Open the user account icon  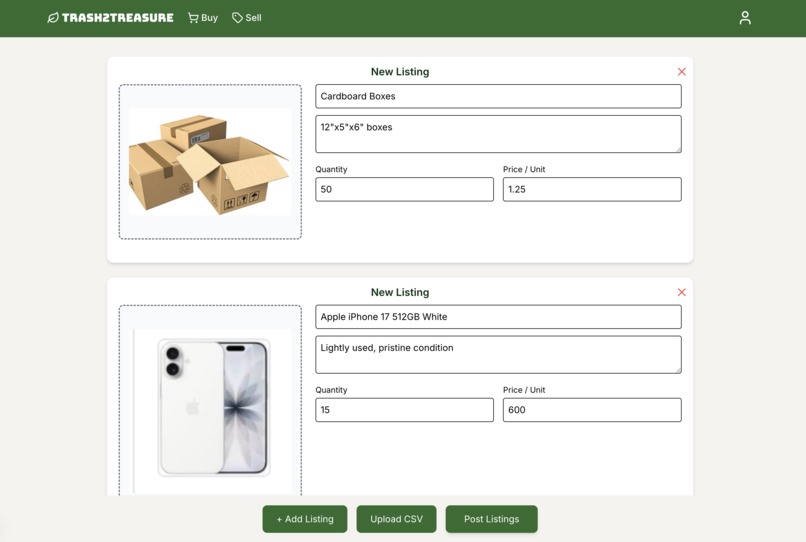(745, 18)
